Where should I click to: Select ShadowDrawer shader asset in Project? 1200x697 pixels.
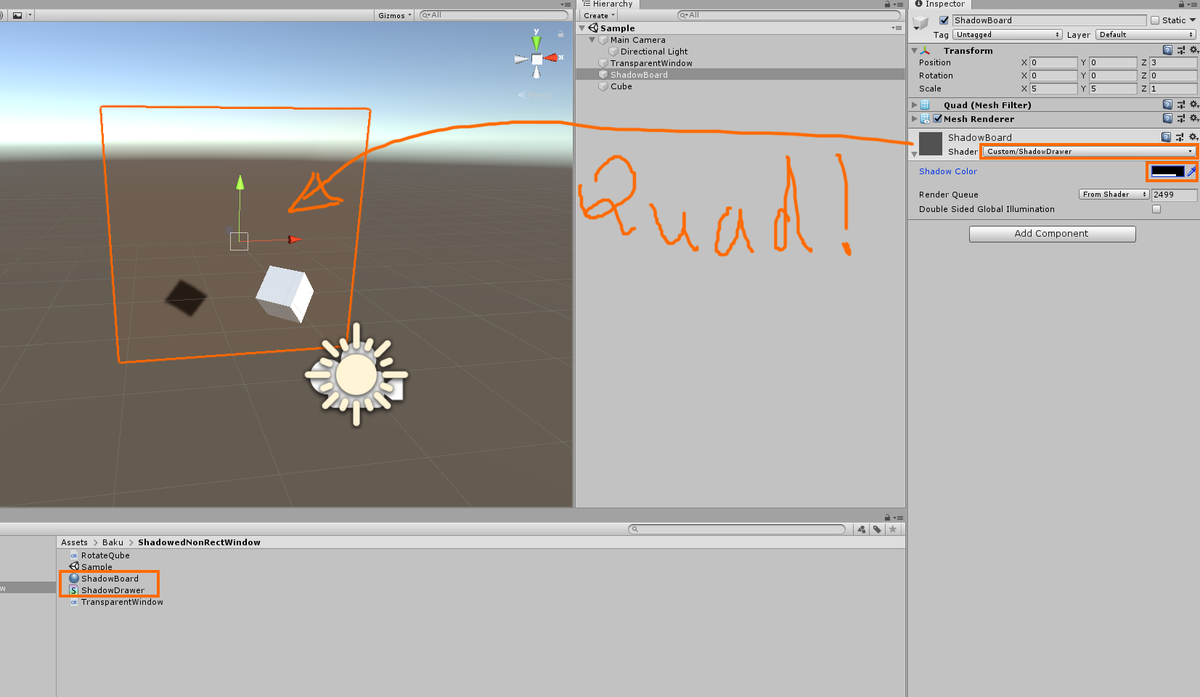pyautogui.click(x=112, y=590)
